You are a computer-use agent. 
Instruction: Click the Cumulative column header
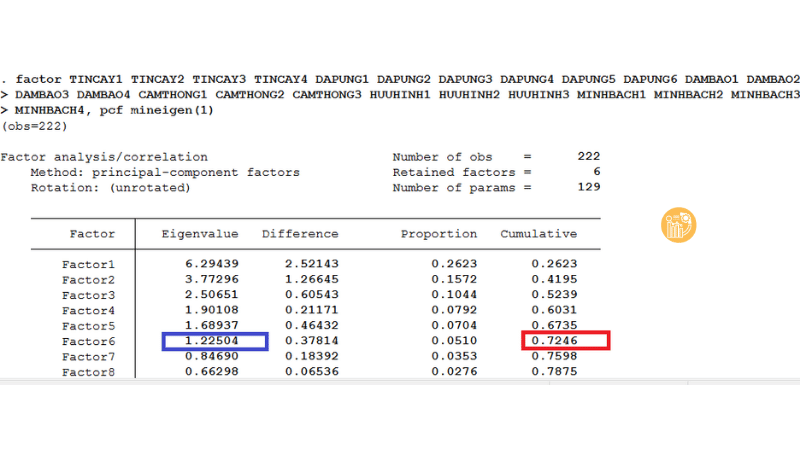click(x=539, y=234)
